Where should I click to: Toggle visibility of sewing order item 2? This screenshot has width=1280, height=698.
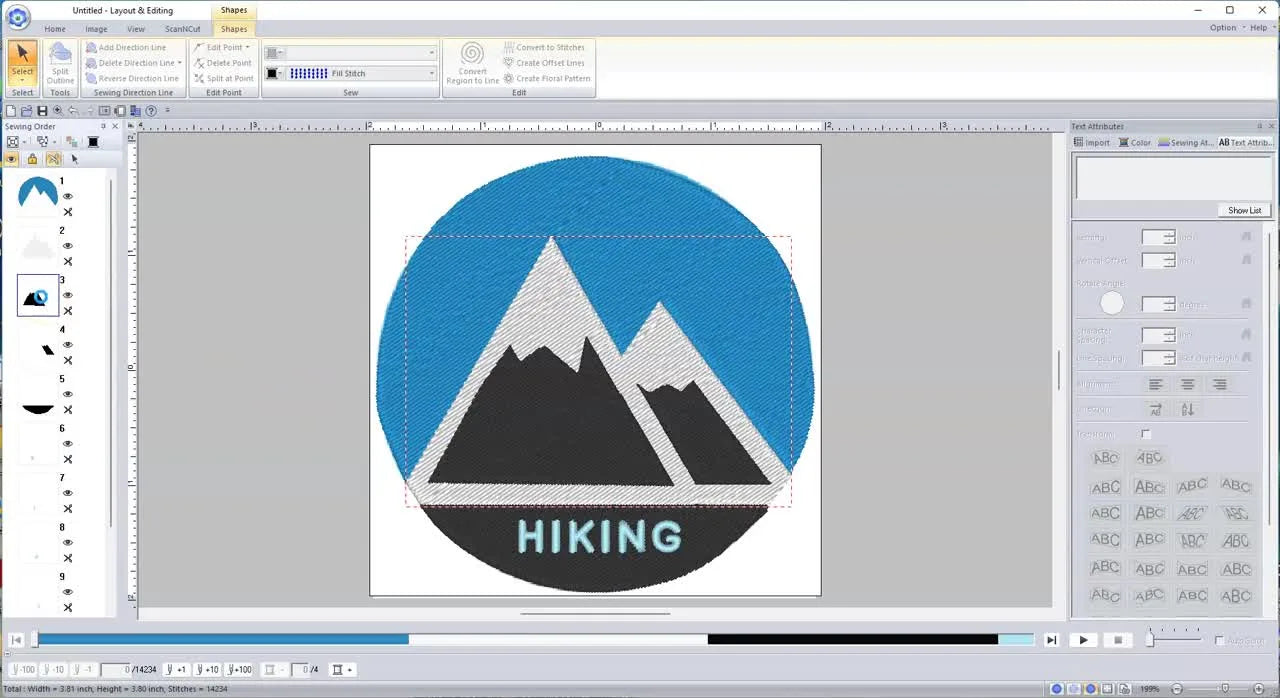(67, 245)
